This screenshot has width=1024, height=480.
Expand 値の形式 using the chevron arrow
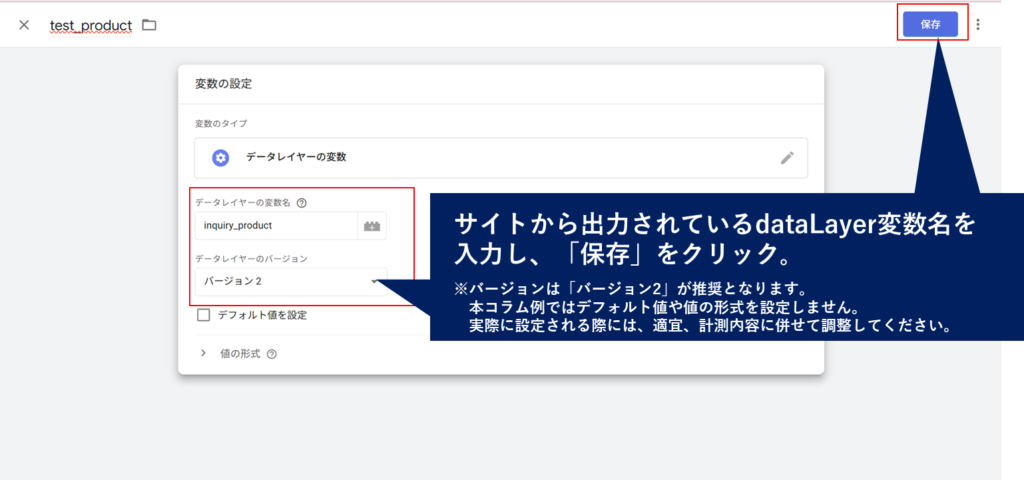click(203, 353)
